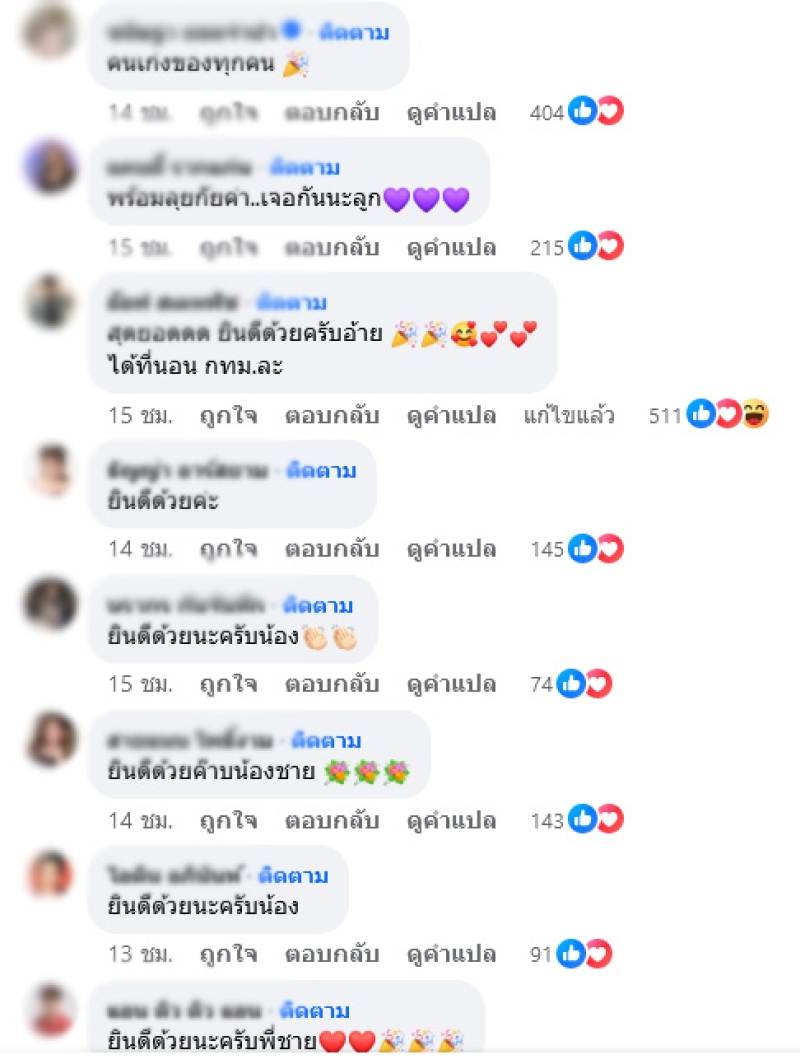800x1064 pixels.
Task: Click ถูกใจ under the ยินดีด้วยค่ะ comment
Action: [229, 549]
